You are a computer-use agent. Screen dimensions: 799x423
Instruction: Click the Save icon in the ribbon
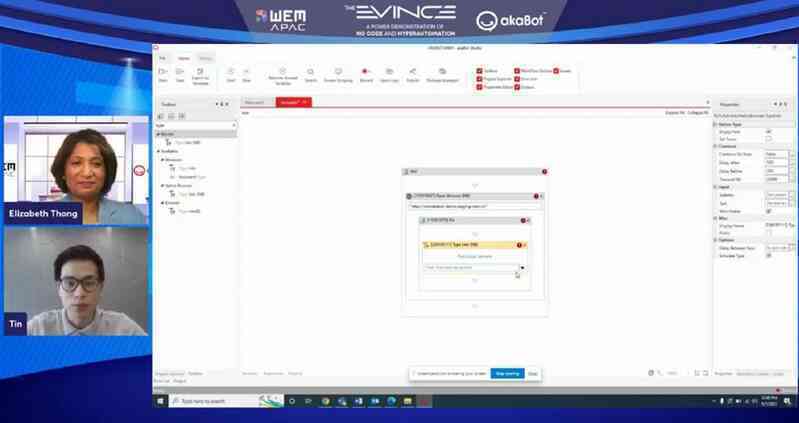[x=180, y=72]
